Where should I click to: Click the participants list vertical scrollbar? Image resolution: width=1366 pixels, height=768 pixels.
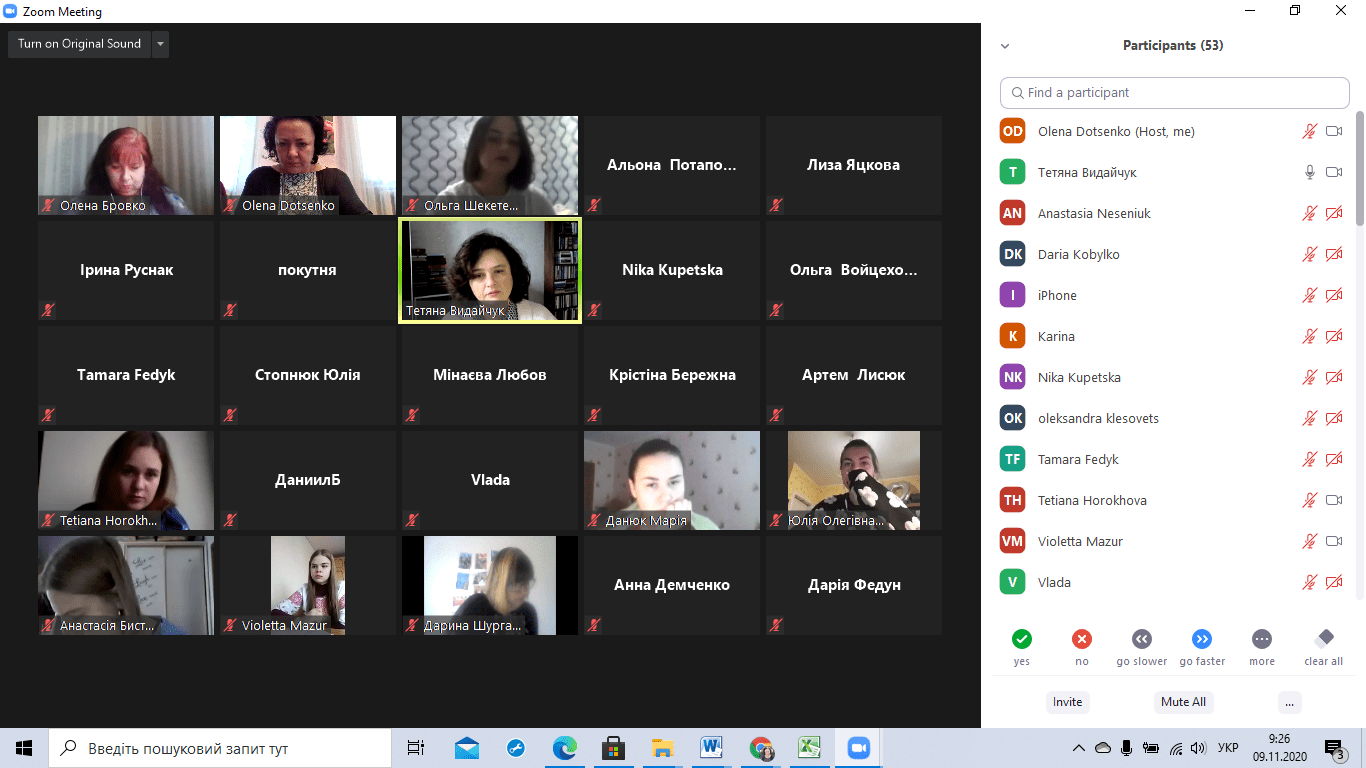pyautogui.click(x=1358, y=170)
